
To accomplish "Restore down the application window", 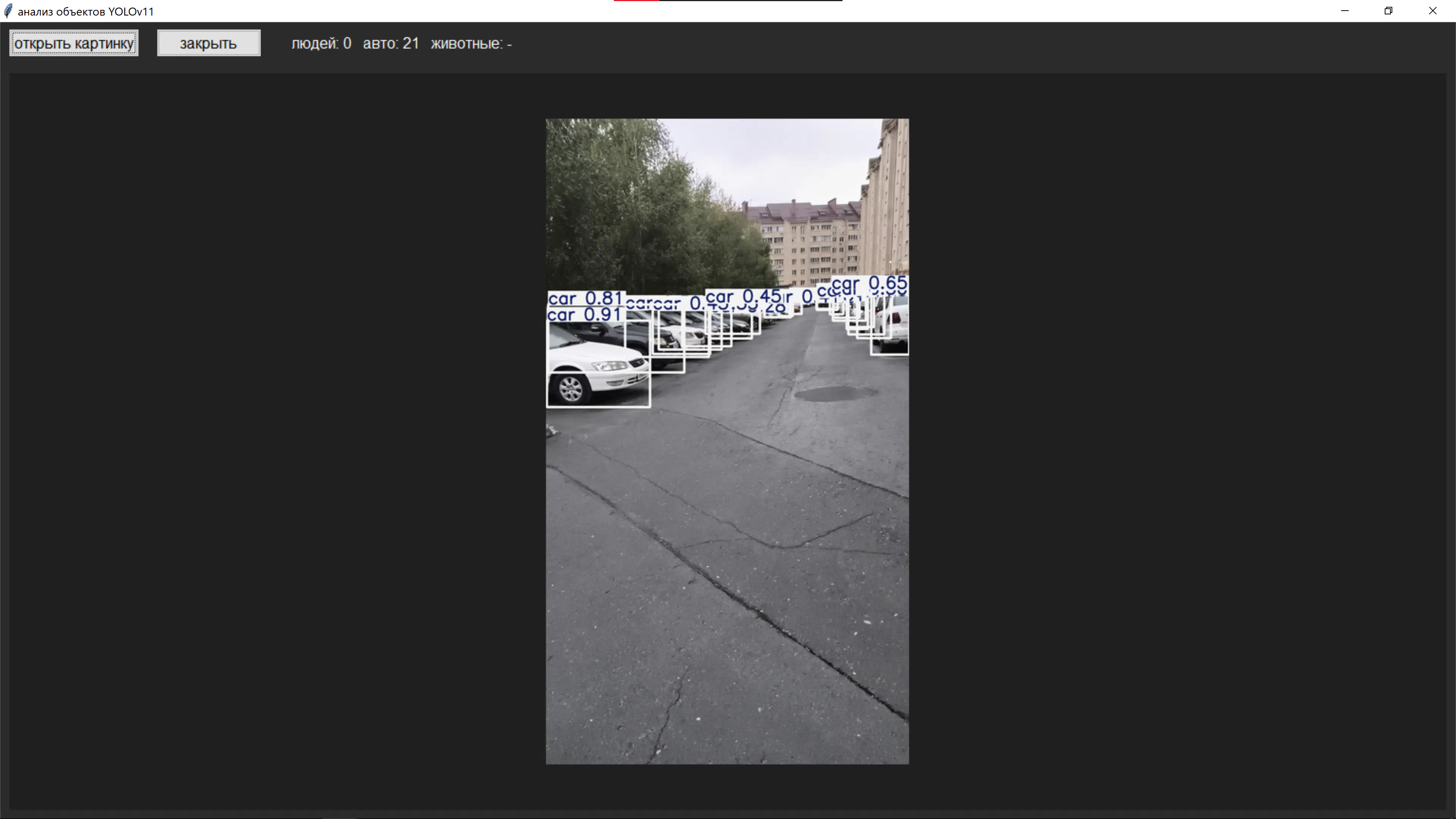I will click(1388, 11).
